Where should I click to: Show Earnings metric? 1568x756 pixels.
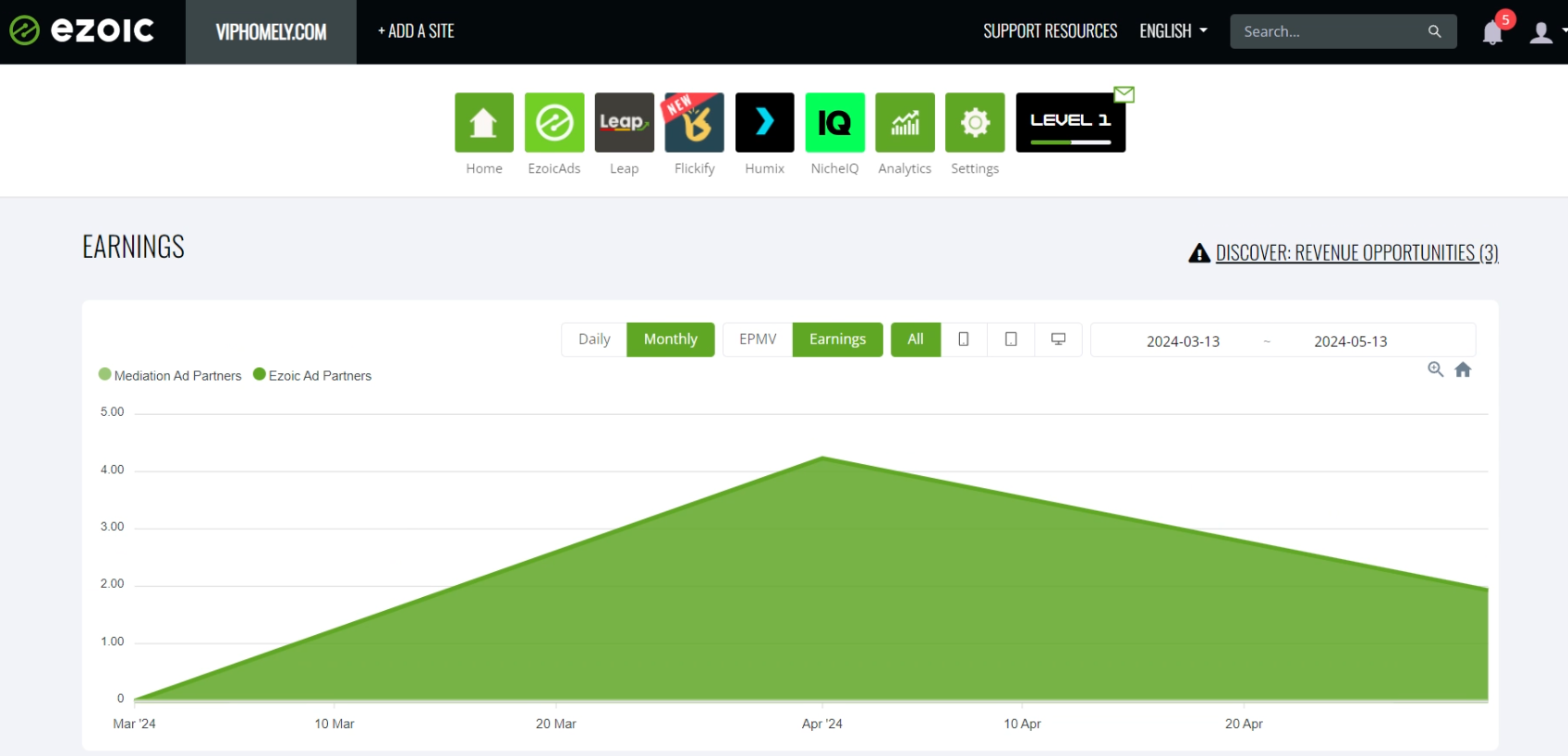point(837,339)
